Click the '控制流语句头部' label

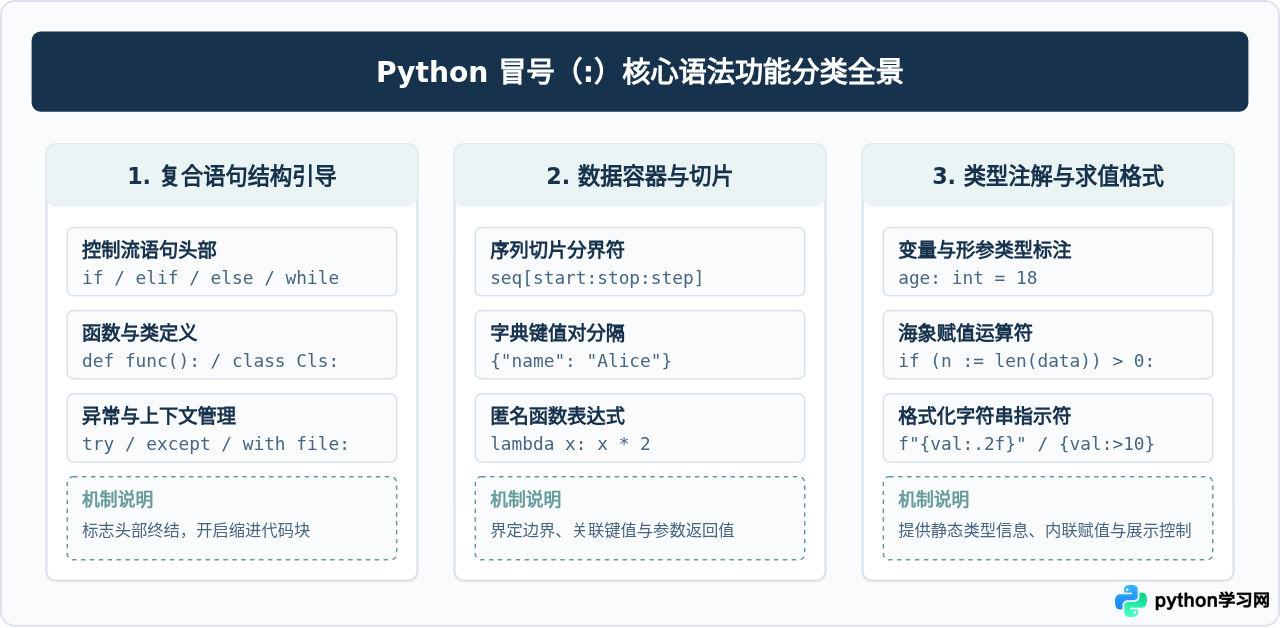149,250
